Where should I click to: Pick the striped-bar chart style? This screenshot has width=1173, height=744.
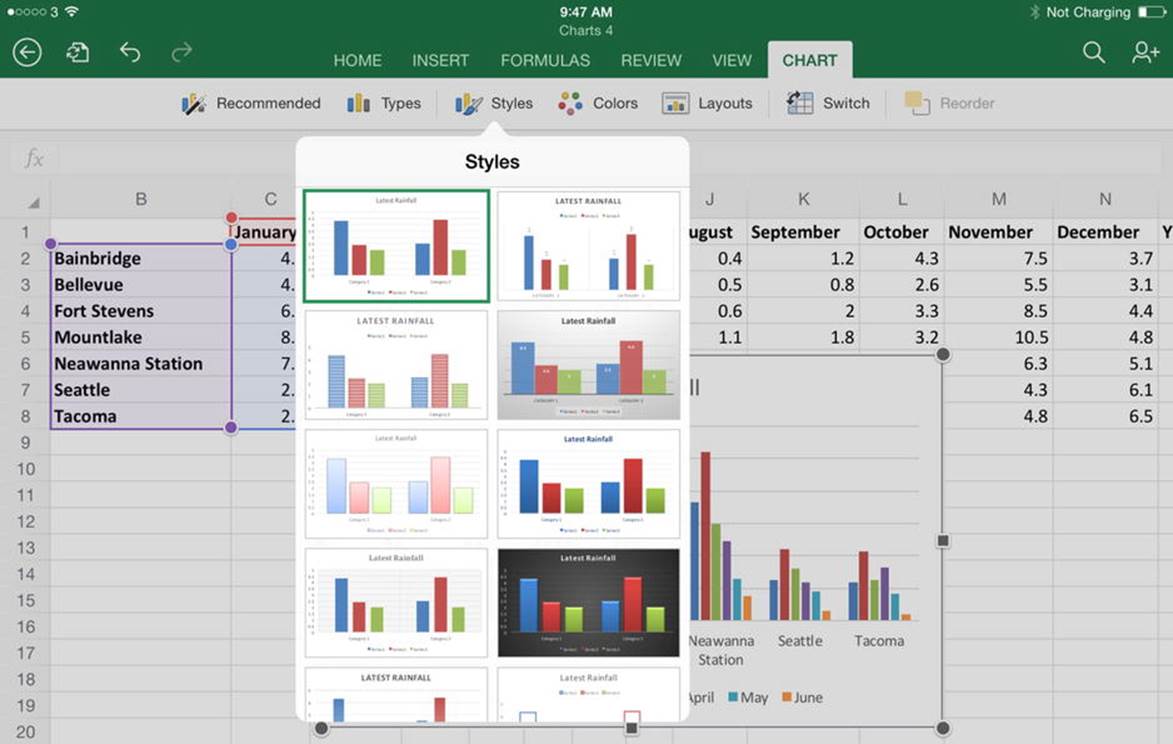click(396, 365)
